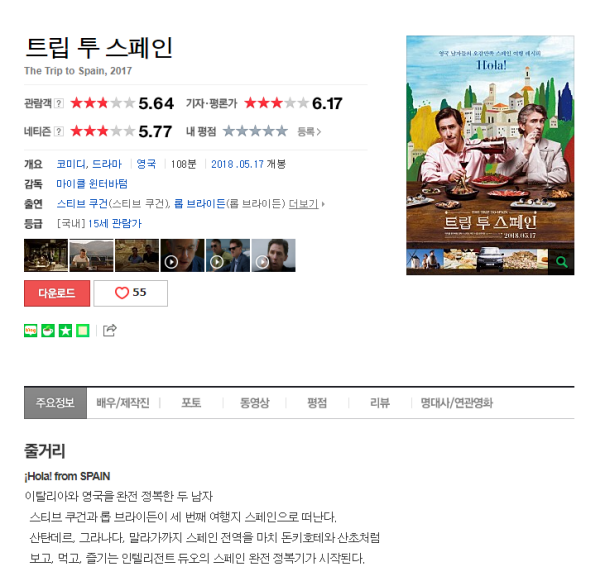
Task: Select the 명대사/연관영화 tab
Action: 457,403
